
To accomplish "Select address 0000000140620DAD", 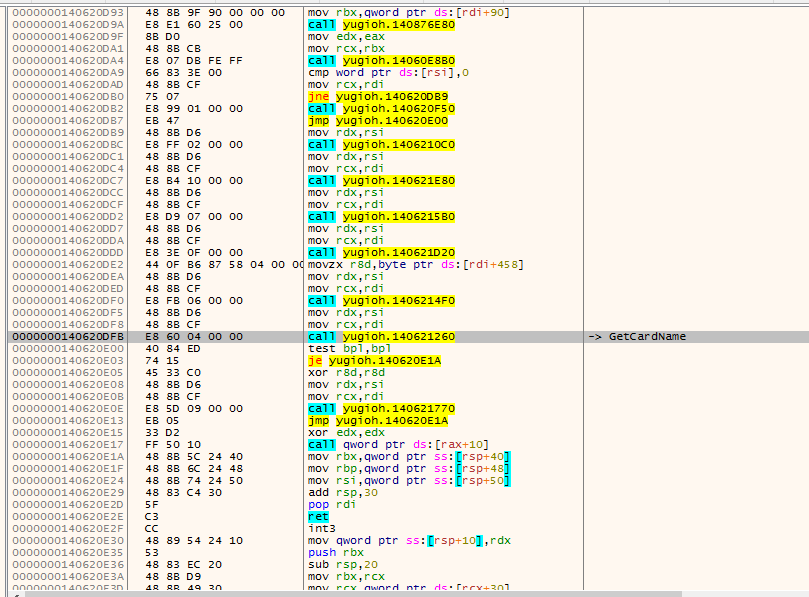I will 68,85.
